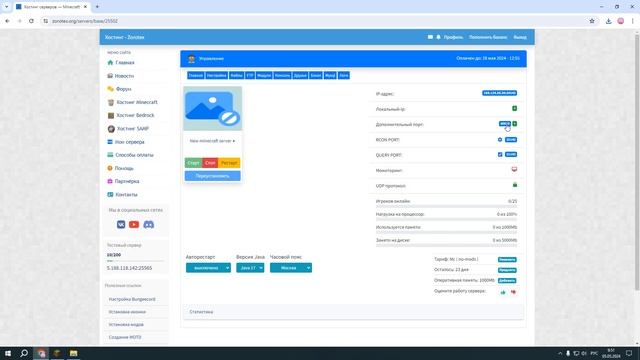This screenshot has height=360, width=640.
Task: Open the YouTube social icon
Action: point(134,224)
